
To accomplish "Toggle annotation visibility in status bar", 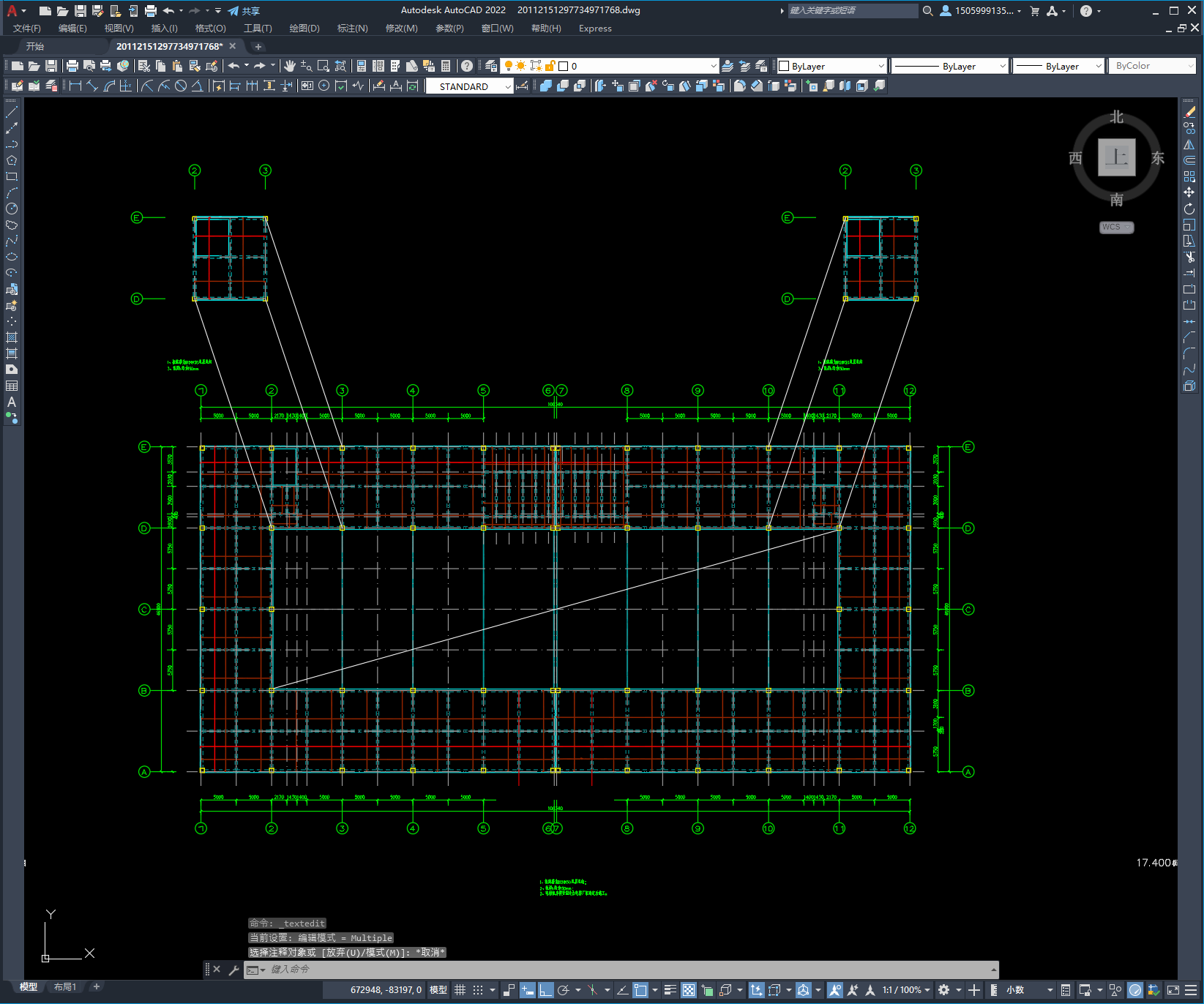I will click(x=835, y=990).
